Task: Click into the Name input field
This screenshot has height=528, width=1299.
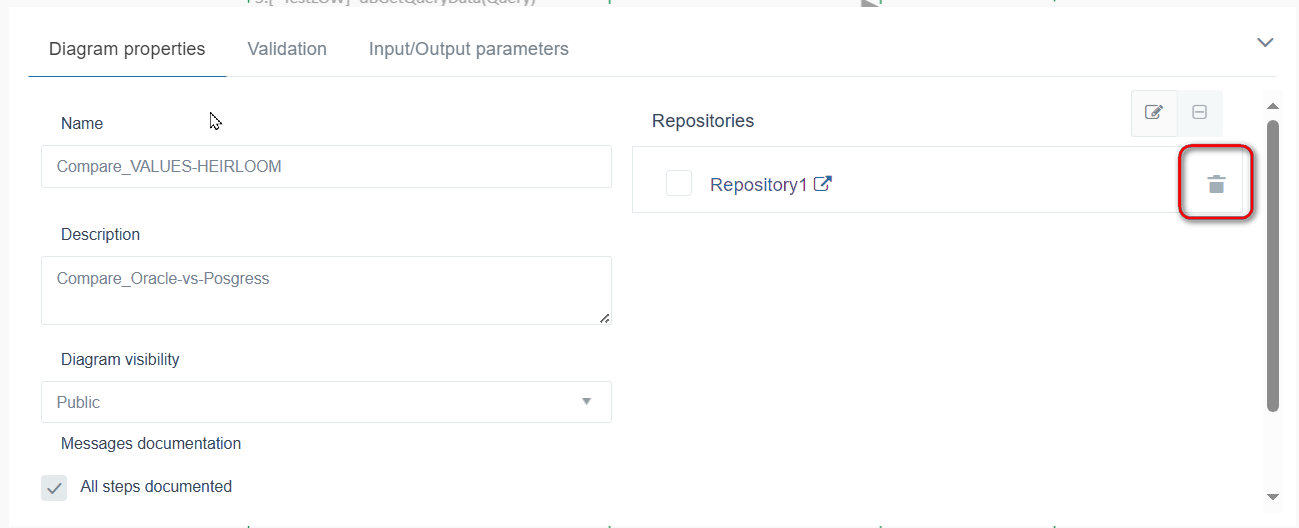Action: [x=326, y=167]
